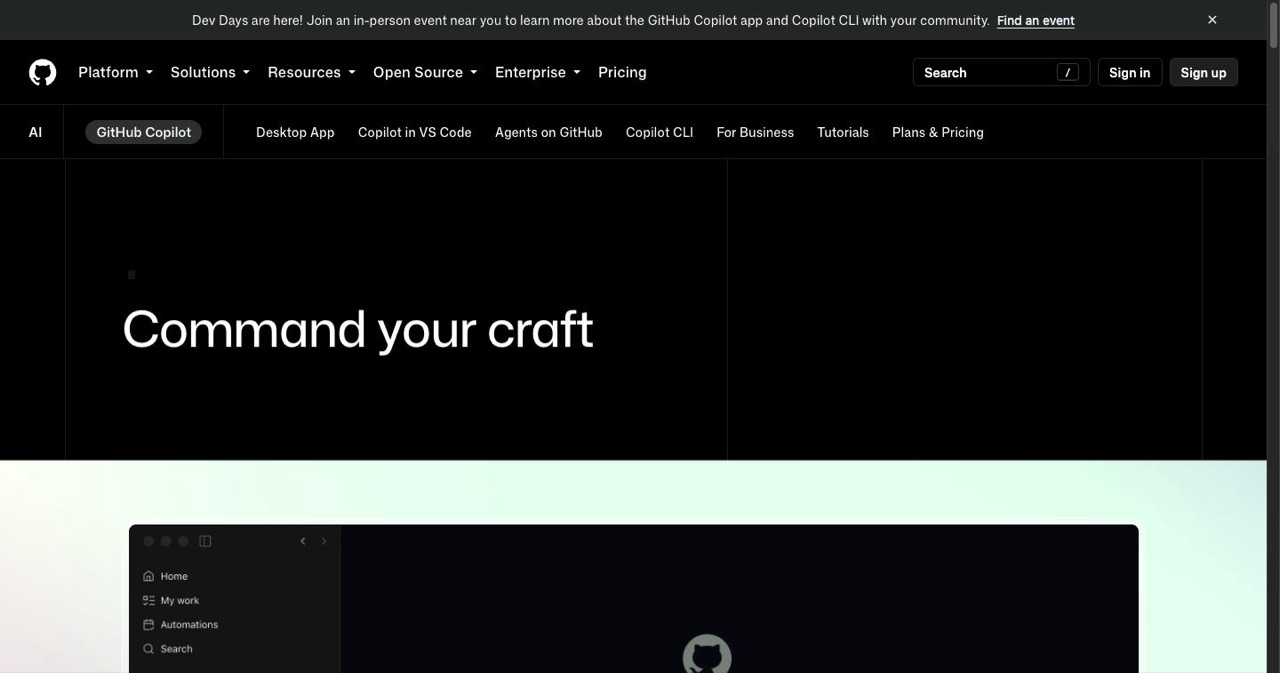1280x673 pixels.
Task: Go to the For Business page
Action: (755, 132)
